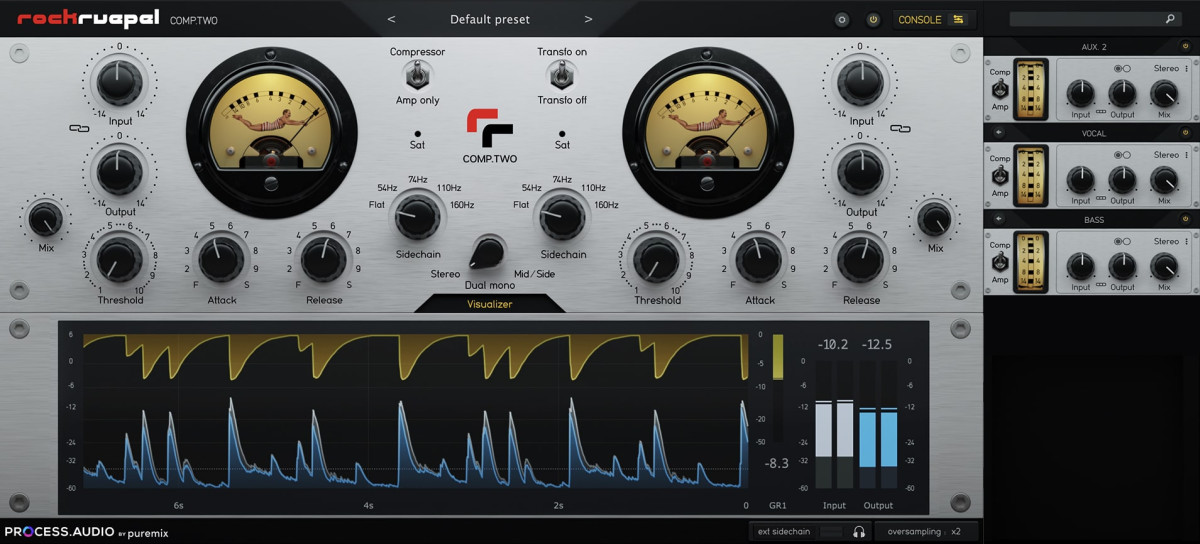Click the search magnifier icon
The height and width of the screenshot is (544, 1200).
coord(1170,19)
